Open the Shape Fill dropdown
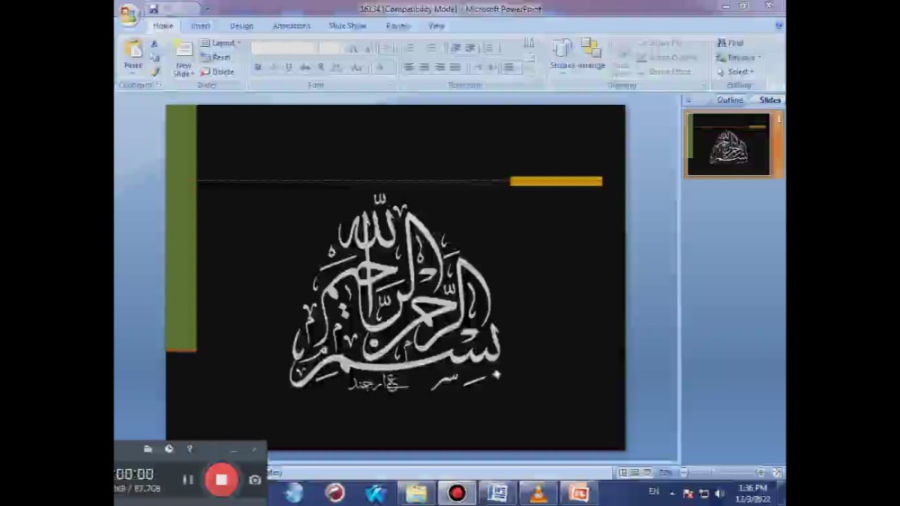Viewport: 900px width, 506px height. click(x=661, y=43)
